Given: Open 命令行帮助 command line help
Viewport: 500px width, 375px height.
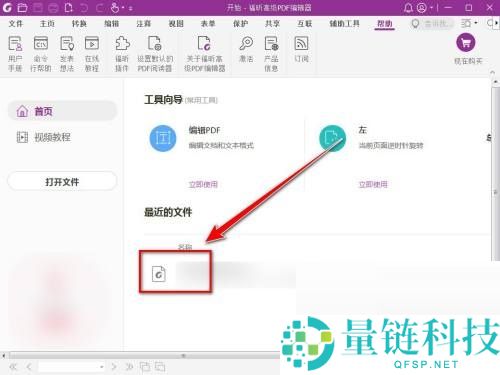Looking at the screenshot, I should point(41,54).
